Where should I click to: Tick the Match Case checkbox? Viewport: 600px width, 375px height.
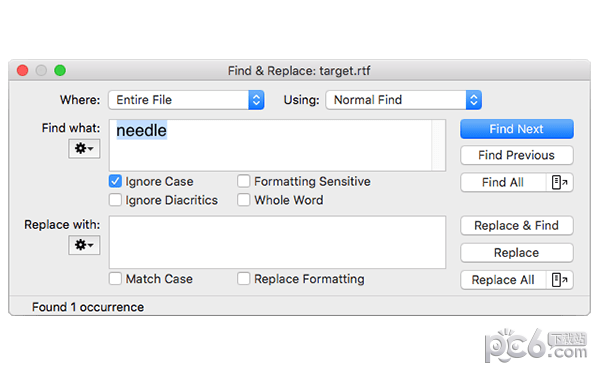pos(115,279)
